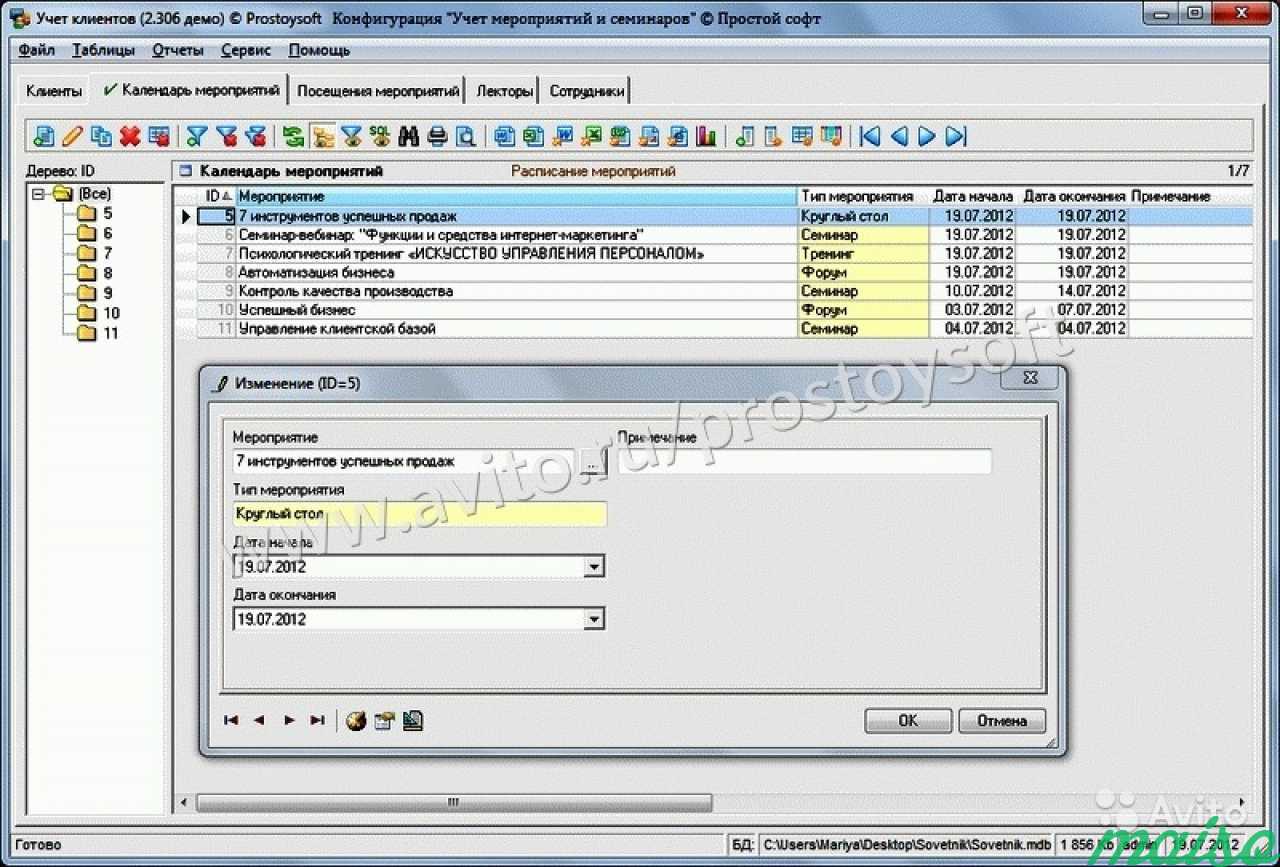Image resolution: width=1280 pixels, height=867 pixels.
Task: Switch to the Посещения мероприятий tab
Action: pos(378,91)
